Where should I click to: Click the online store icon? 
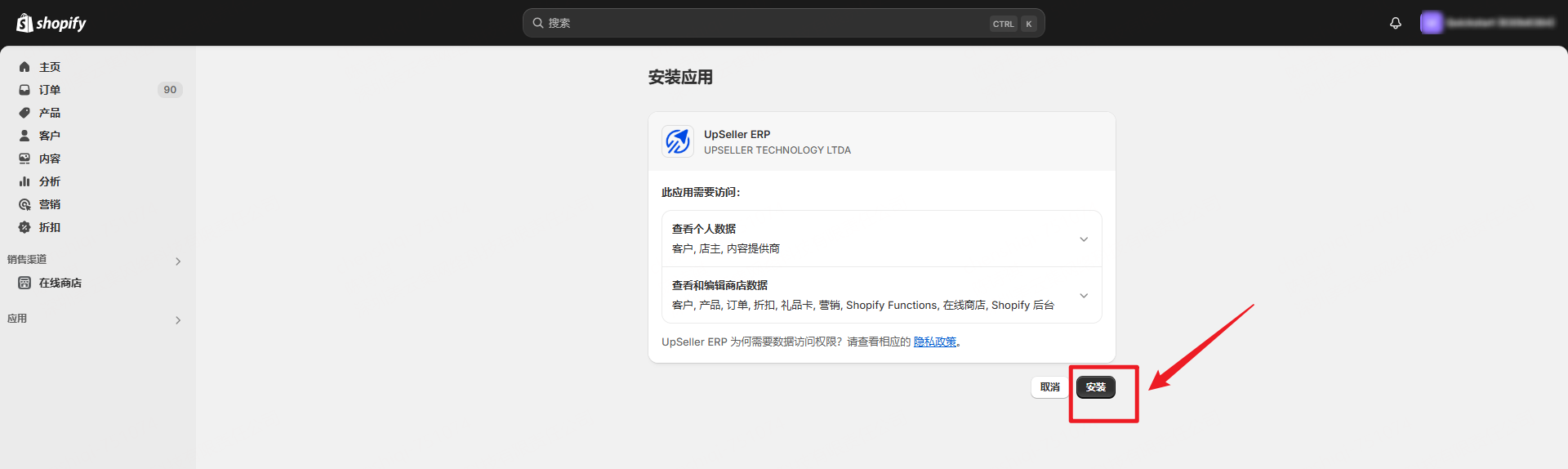point(24,283)
